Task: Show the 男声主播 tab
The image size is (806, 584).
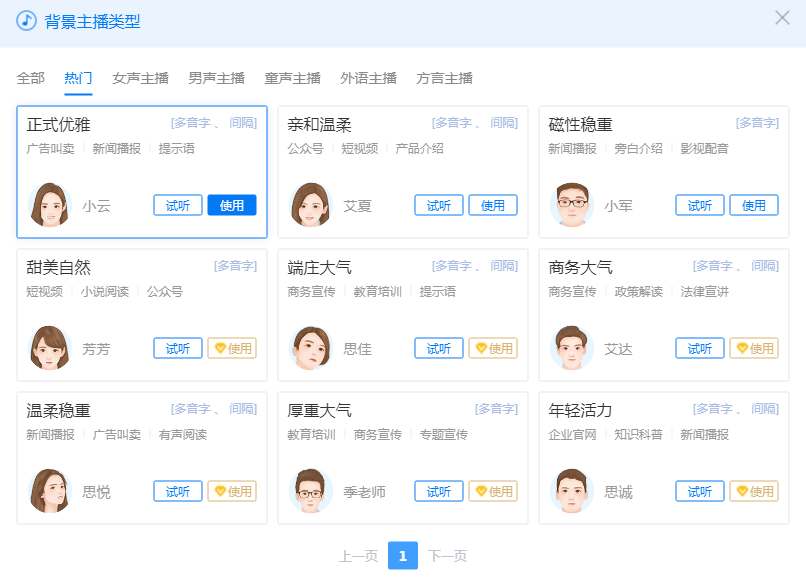Action: [216, 78]
